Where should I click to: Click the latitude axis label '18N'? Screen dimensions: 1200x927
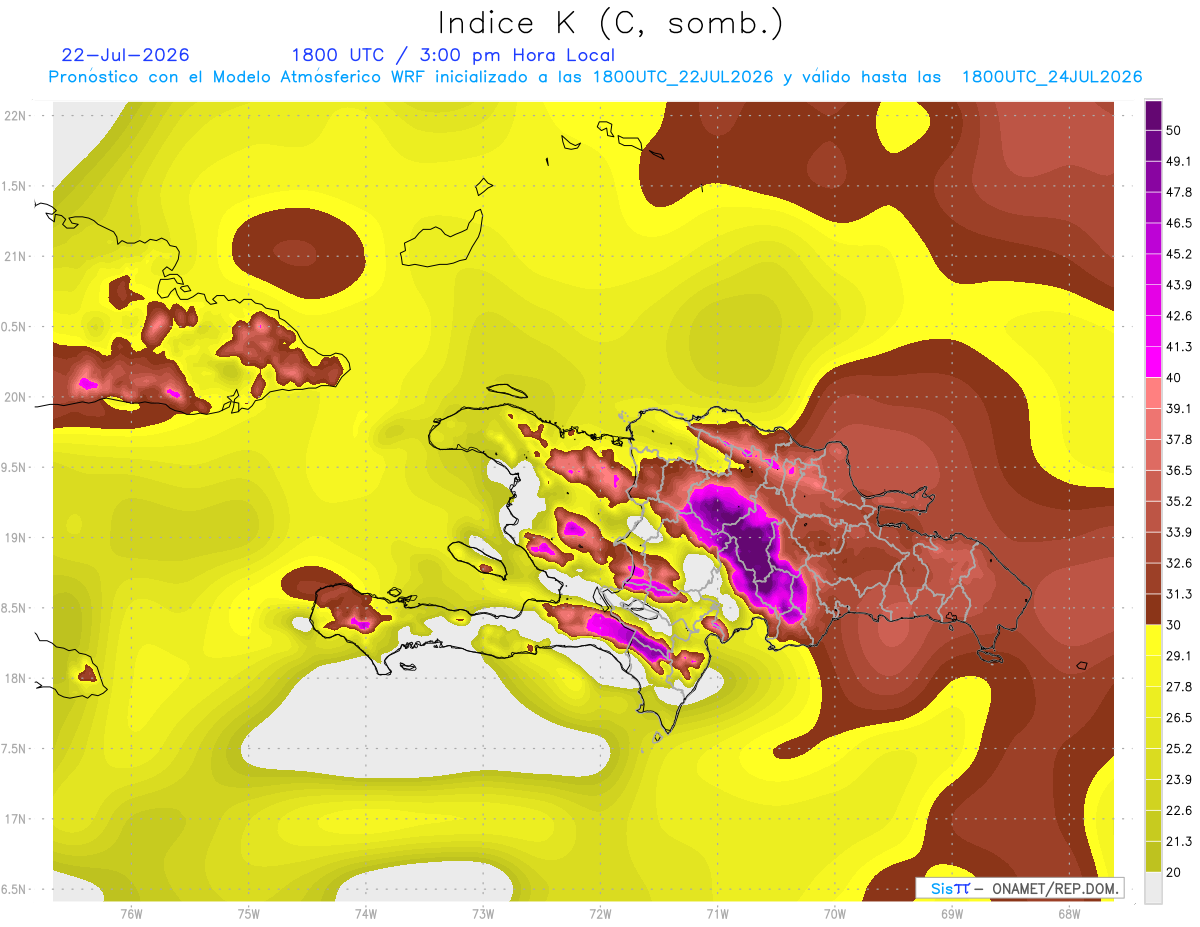point(16,679)
